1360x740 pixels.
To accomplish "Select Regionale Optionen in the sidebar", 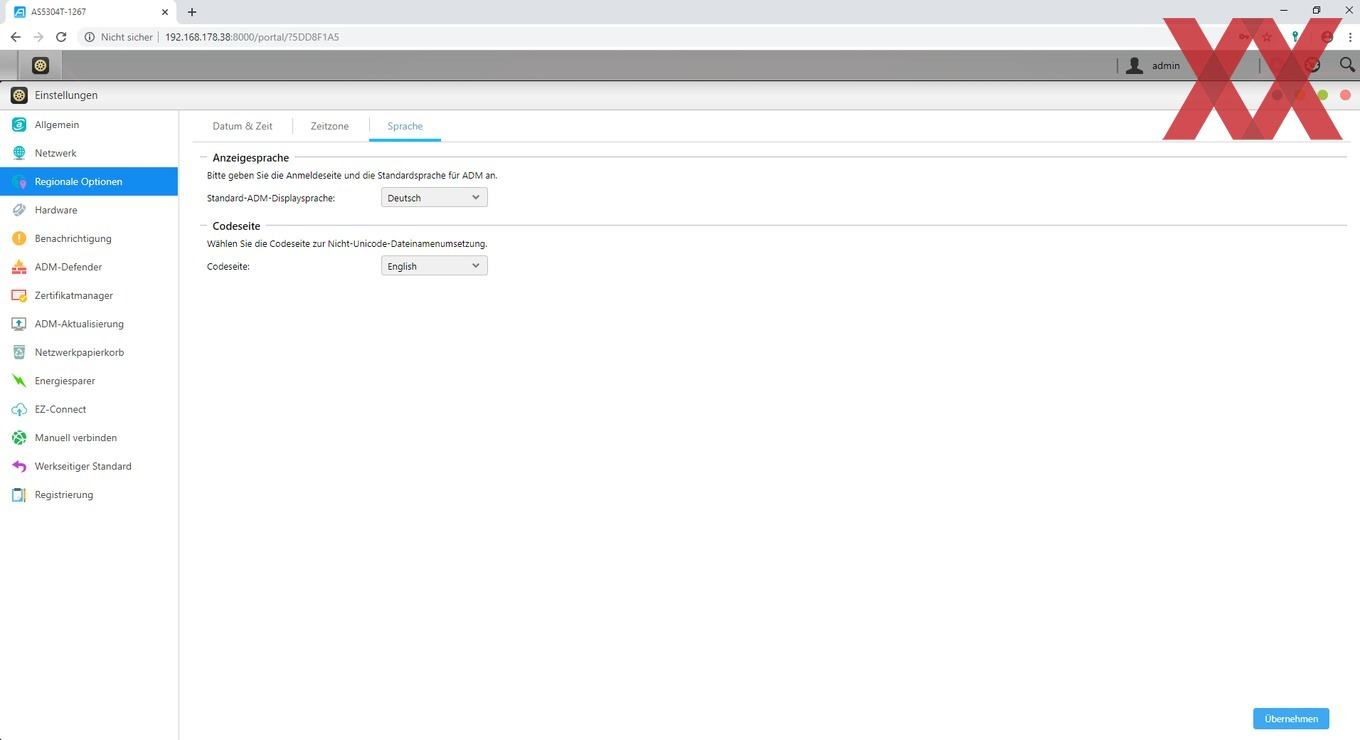I will [89, 182].
